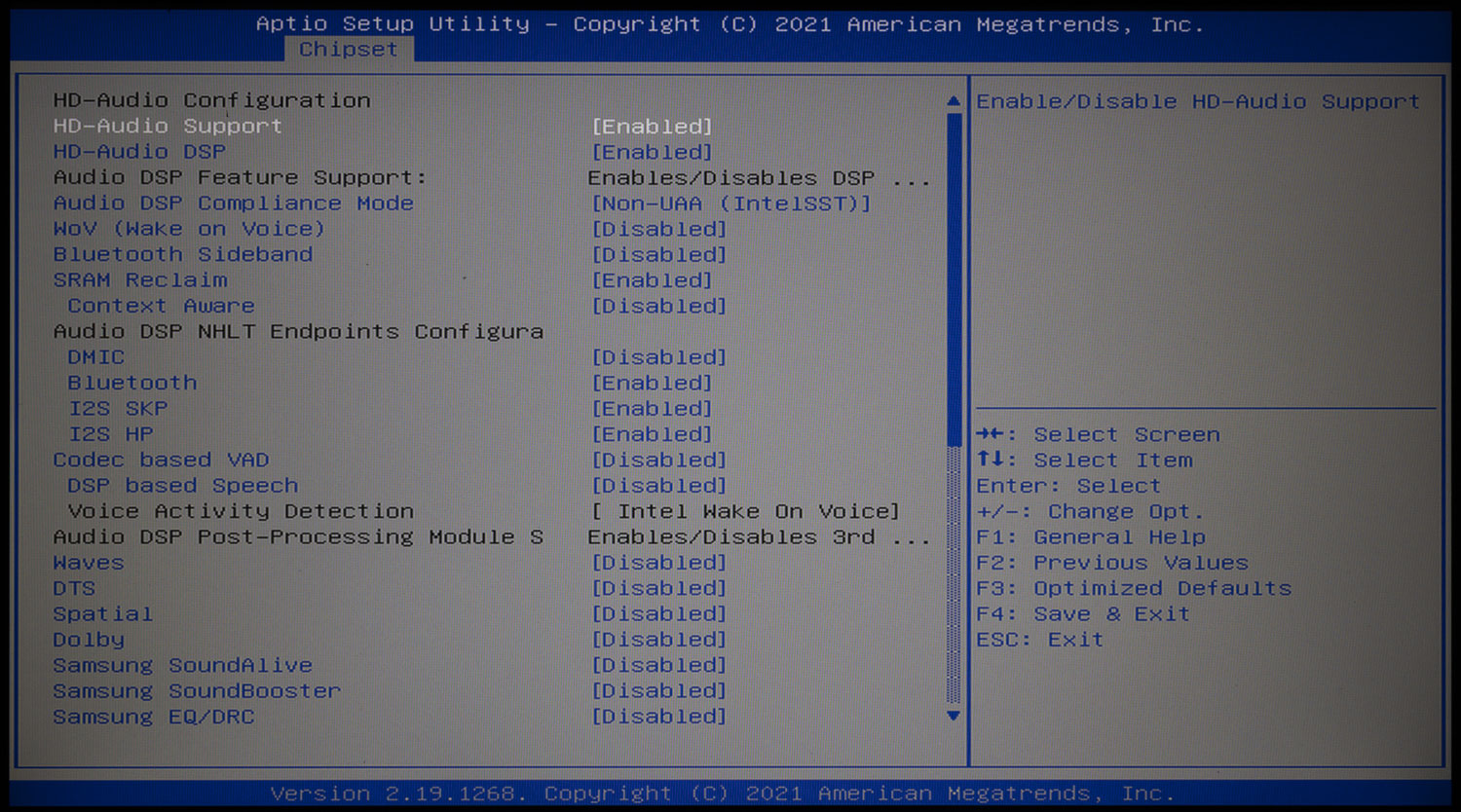
Task: Click F2: Previous Values hint
Action: point(1112,563)
